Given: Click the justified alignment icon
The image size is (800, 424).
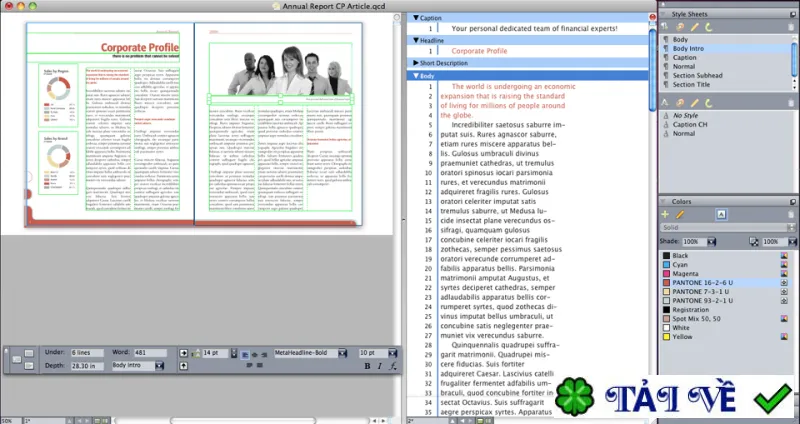Looking at the screenshot, I should pyautogui.click(x=249, y=365).
